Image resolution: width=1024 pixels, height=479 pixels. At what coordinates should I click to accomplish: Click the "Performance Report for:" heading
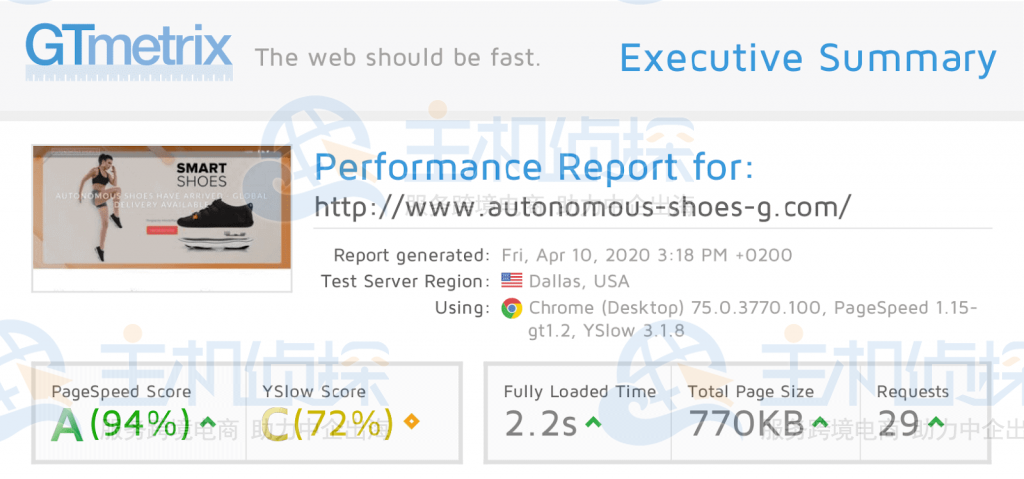[x=534, y=165]
